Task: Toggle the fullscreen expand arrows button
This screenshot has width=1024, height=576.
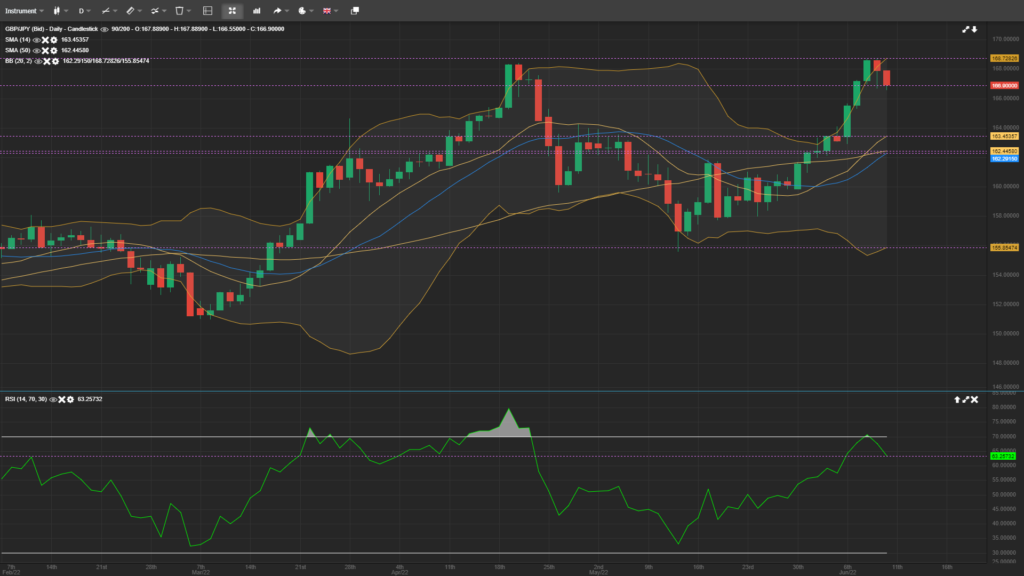Action: (x=232, y=10)
